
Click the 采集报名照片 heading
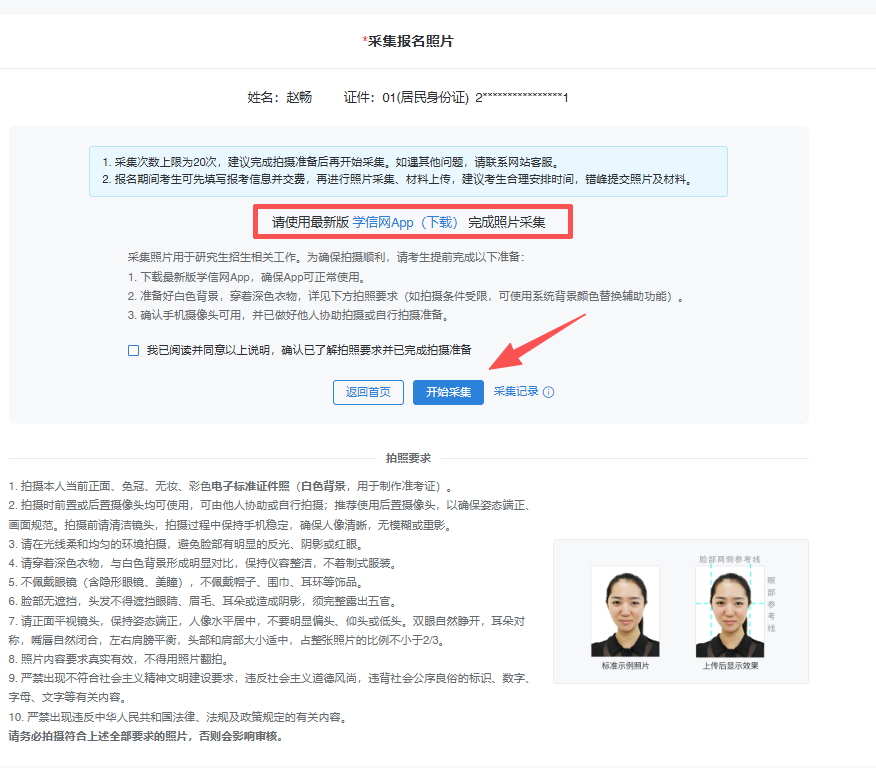tap(408, 41)
